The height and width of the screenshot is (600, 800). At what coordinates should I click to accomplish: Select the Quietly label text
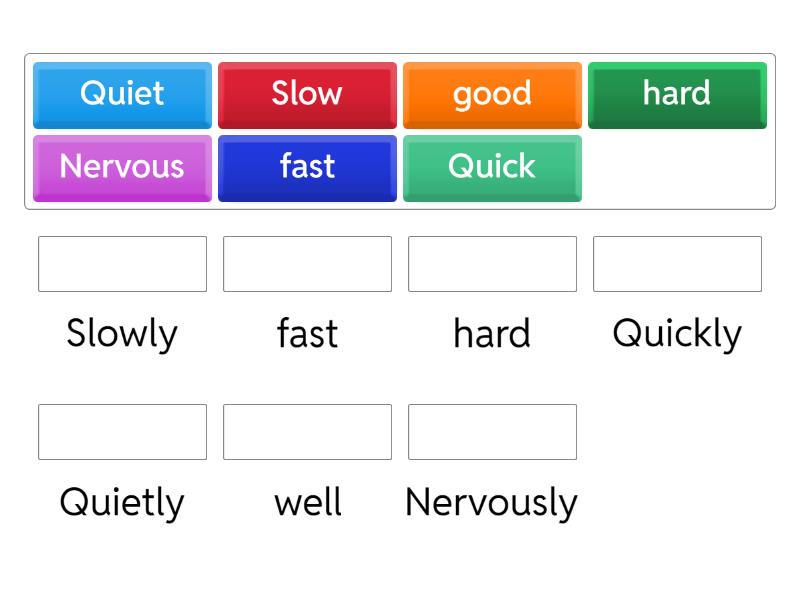point(122,501)
